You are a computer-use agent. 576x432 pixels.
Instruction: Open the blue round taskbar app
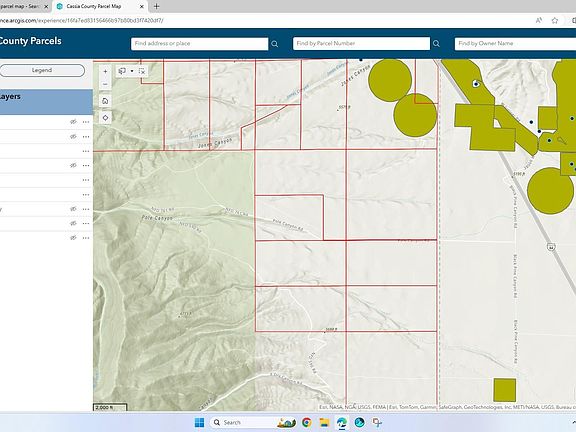point(359,422)
